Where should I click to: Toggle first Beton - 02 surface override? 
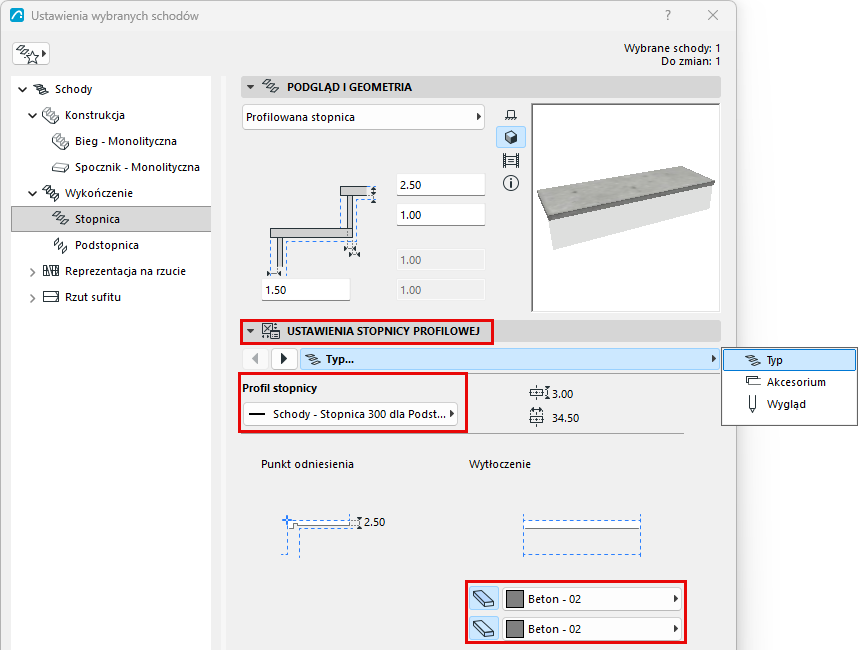point(484,599)
